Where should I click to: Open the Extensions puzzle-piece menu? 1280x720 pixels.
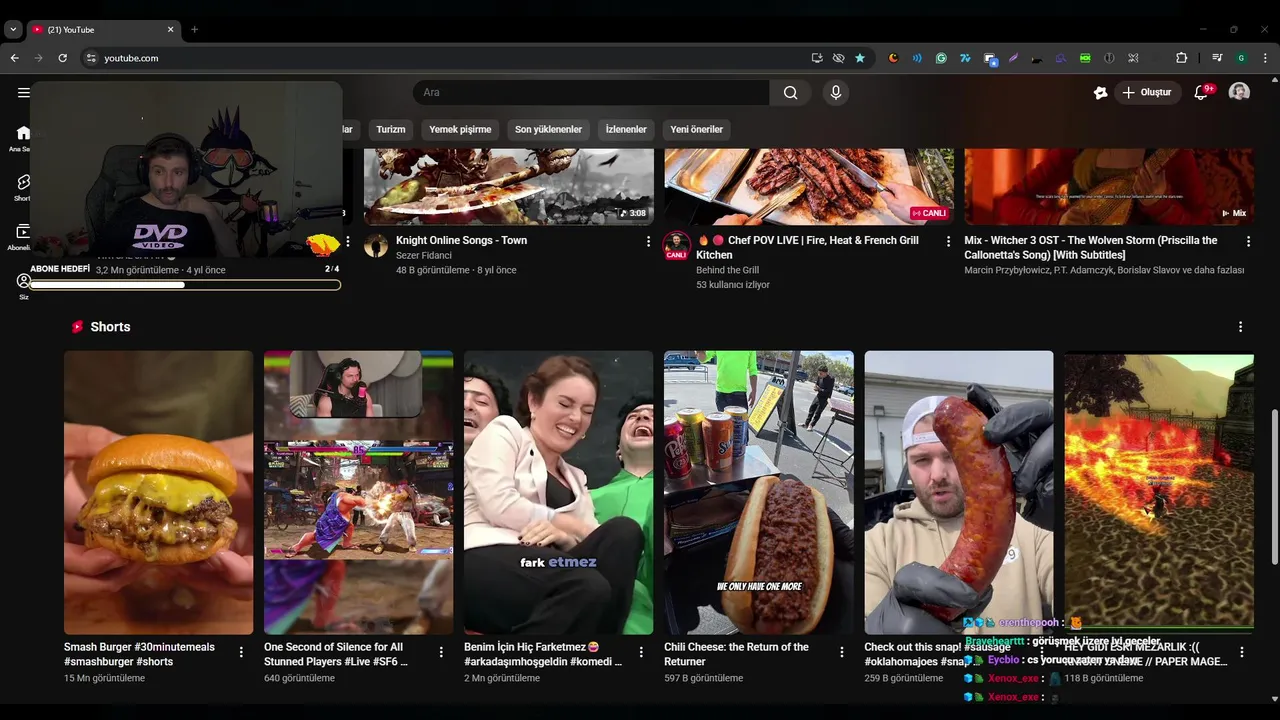coord(1181,58)
